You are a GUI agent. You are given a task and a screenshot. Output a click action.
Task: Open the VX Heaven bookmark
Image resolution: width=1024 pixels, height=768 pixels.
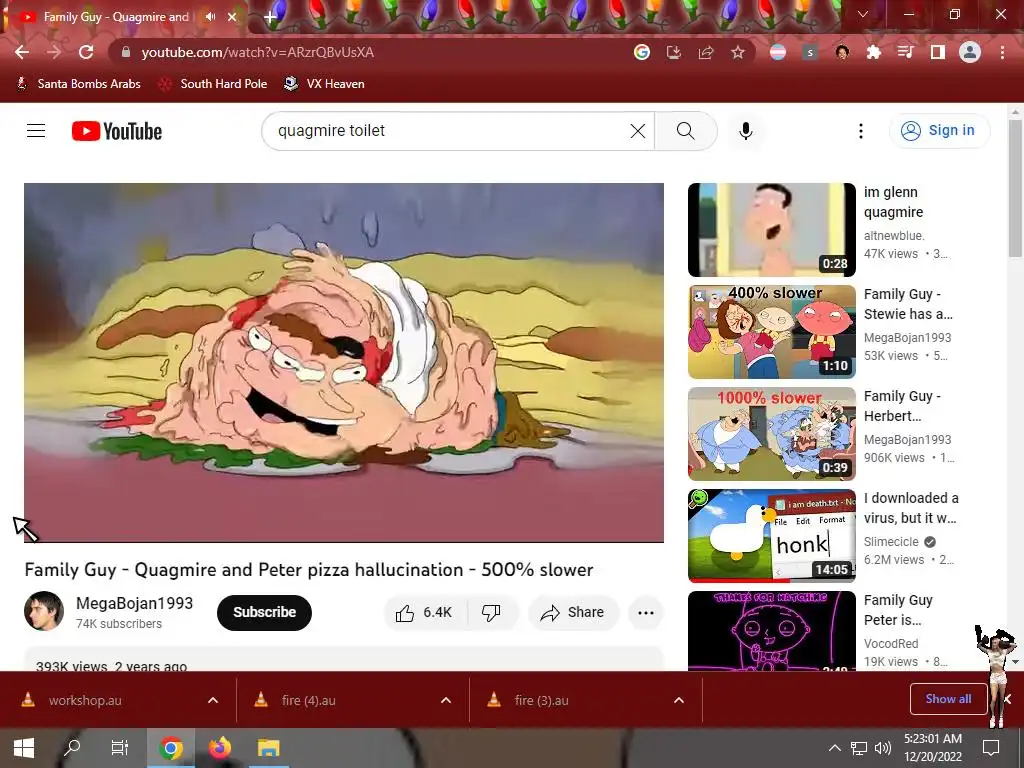click(325, 84)
